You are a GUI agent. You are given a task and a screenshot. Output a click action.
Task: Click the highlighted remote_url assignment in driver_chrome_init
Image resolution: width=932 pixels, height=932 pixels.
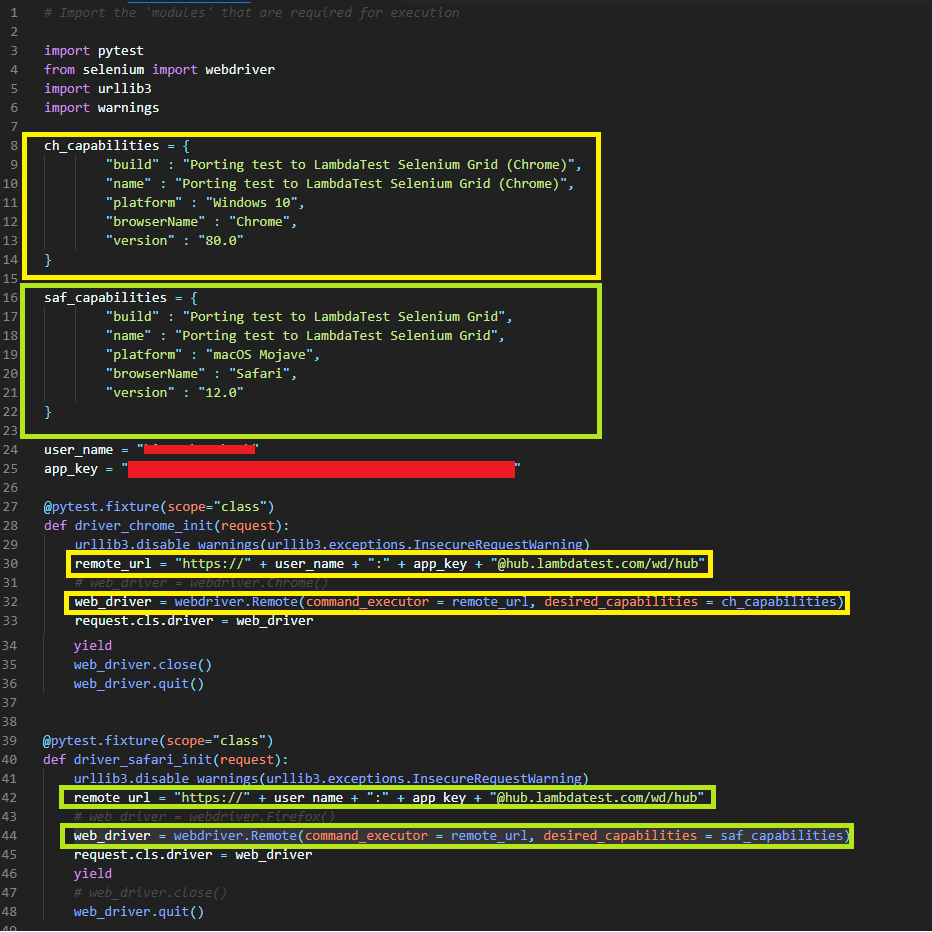coord(390,564)
